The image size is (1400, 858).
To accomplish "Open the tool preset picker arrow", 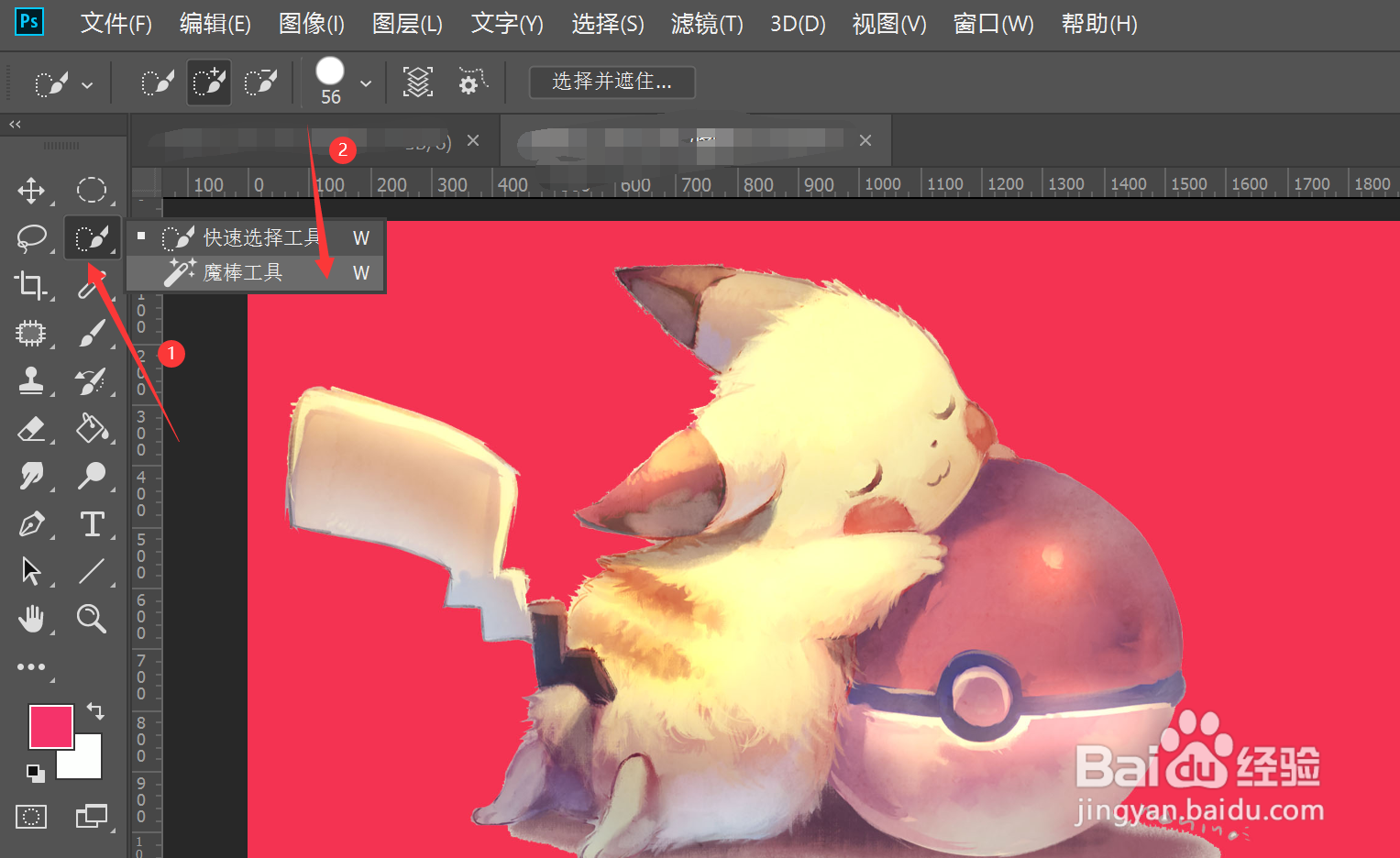I will tap(87, 85).
